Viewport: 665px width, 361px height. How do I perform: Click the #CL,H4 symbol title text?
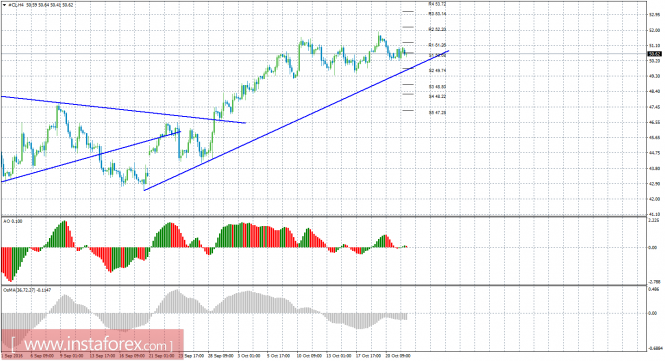16,5
